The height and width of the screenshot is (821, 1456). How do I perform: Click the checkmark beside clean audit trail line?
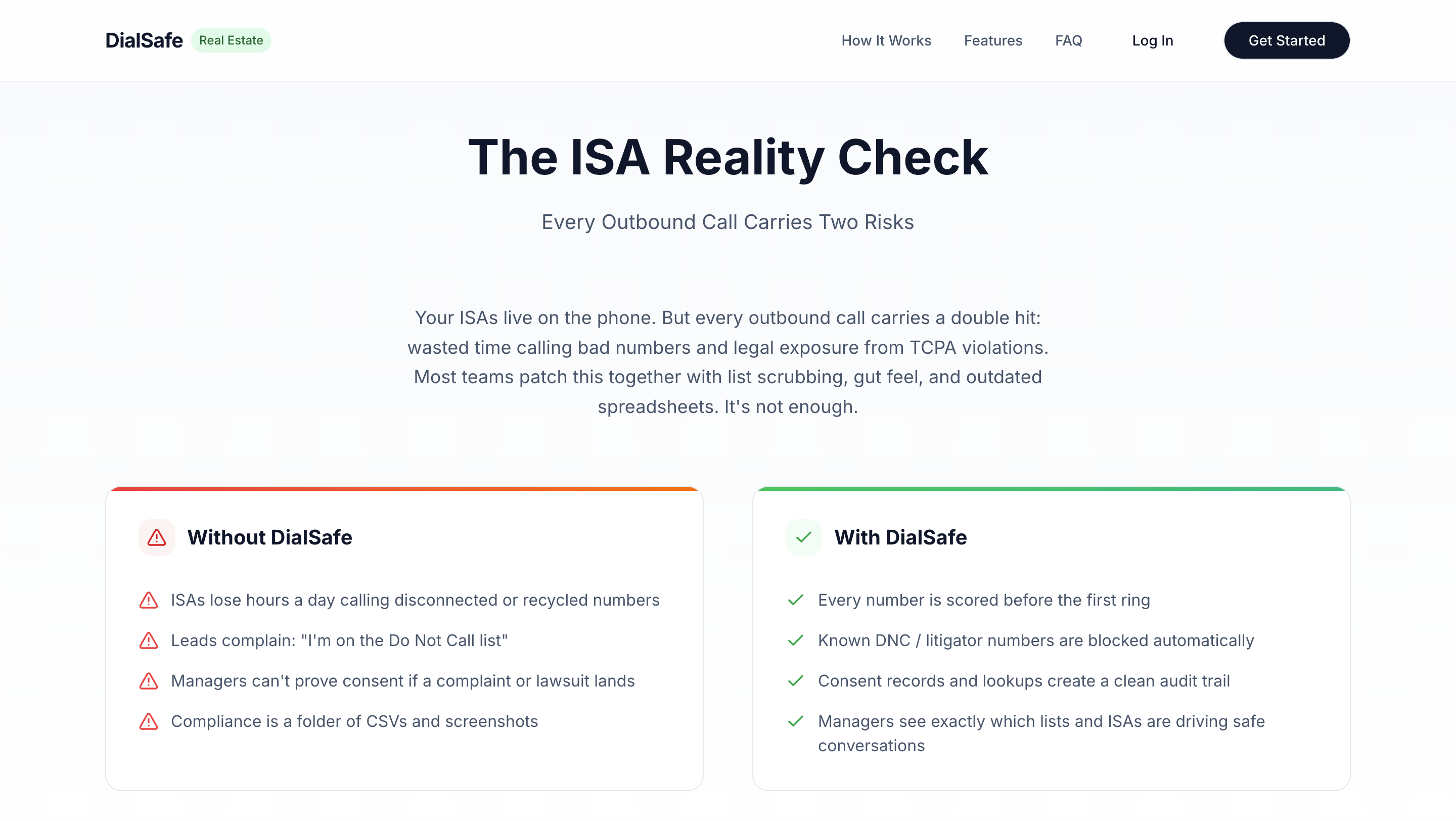(x=795, y=681)
